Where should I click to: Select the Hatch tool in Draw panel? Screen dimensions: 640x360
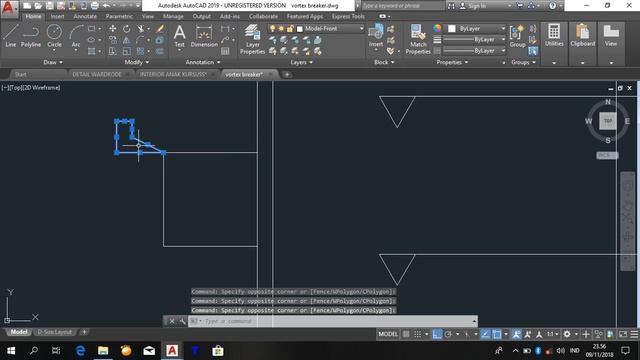91,51
